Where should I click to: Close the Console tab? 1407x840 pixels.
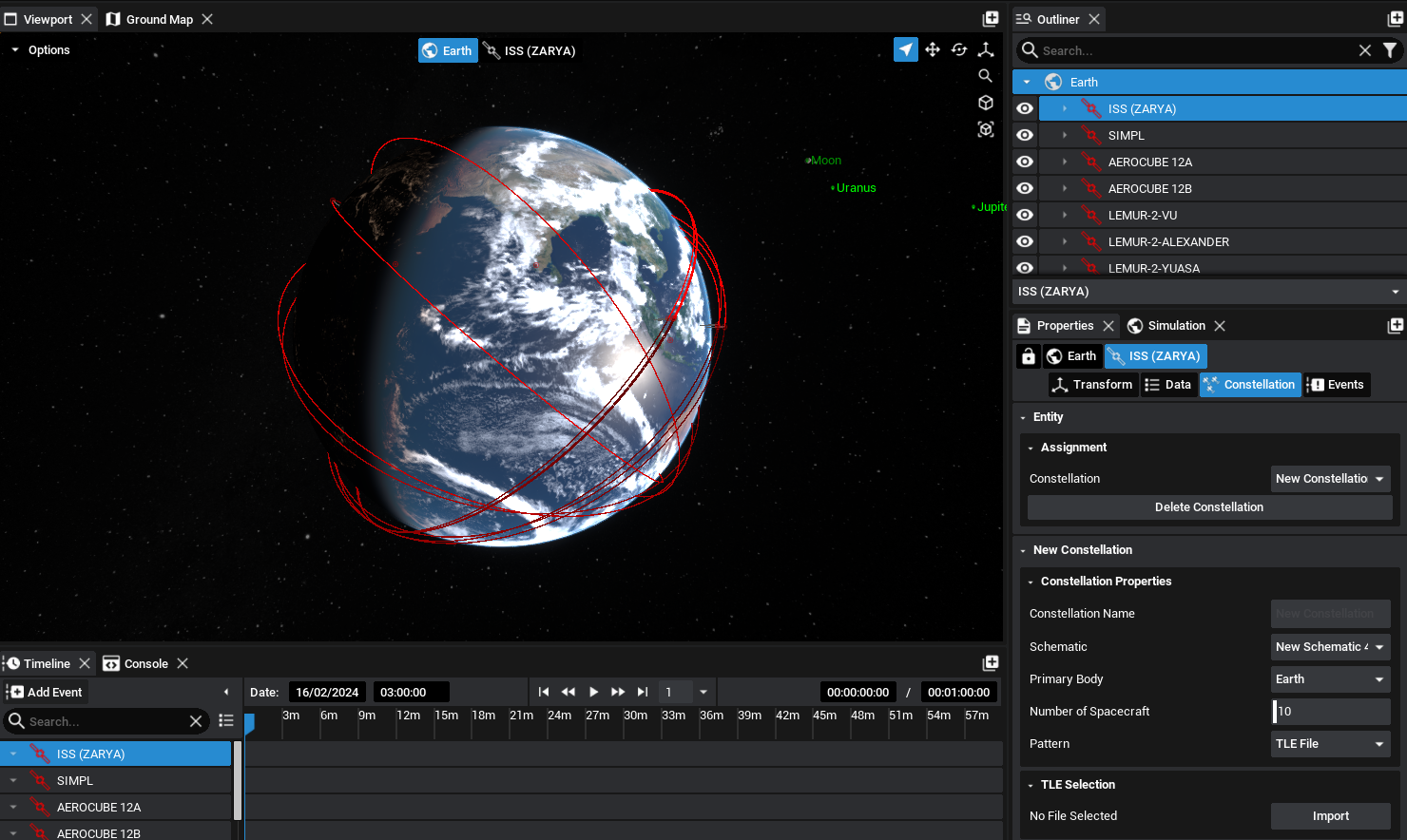(183, 663)
